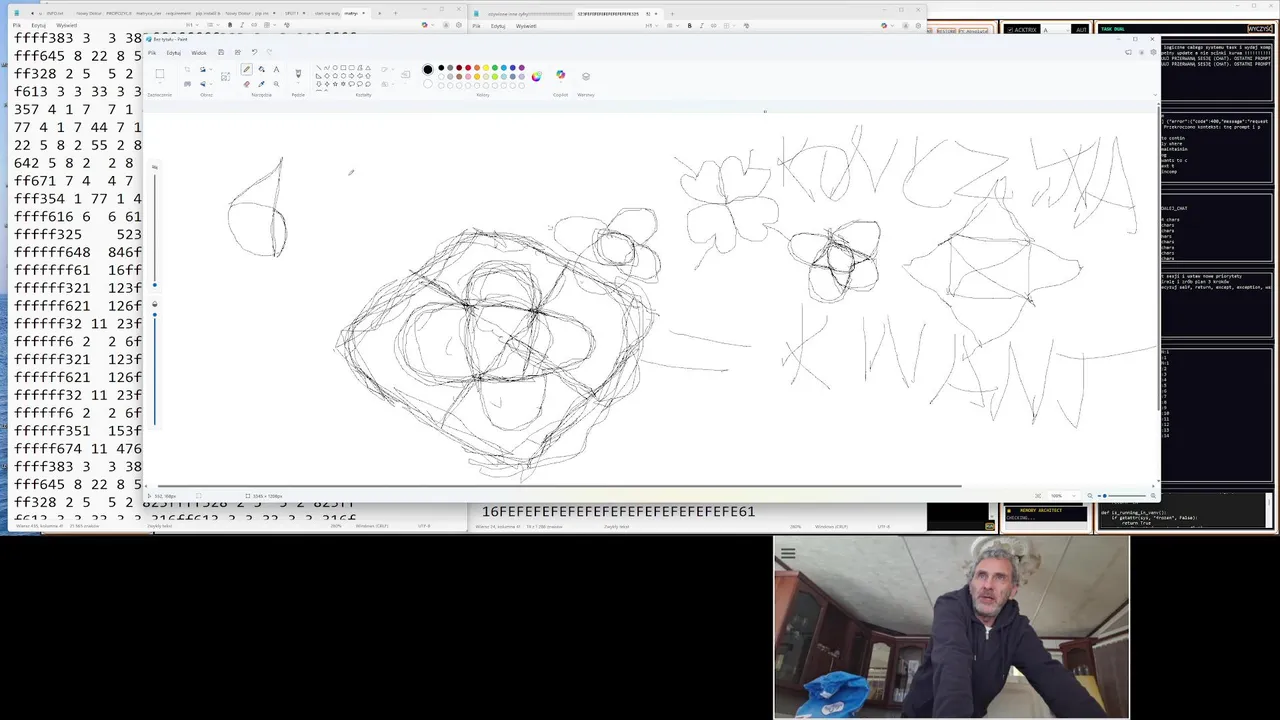Select the Text tool in Paint

[276, 69]
